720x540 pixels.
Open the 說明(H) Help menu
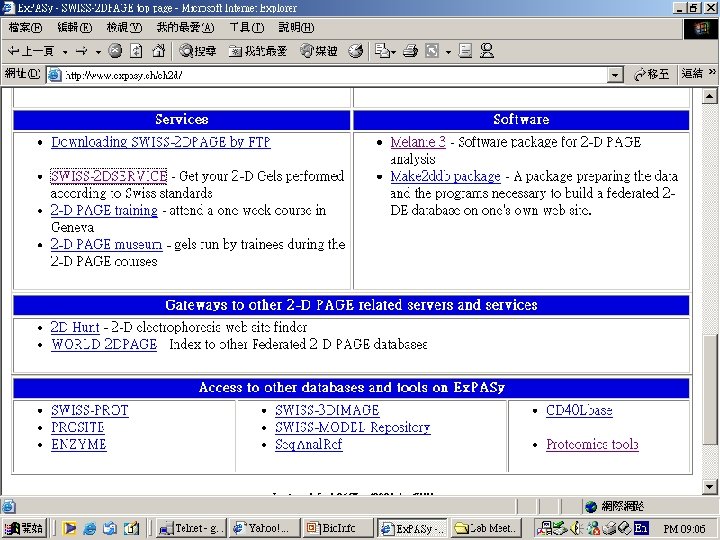coord(296,28)
